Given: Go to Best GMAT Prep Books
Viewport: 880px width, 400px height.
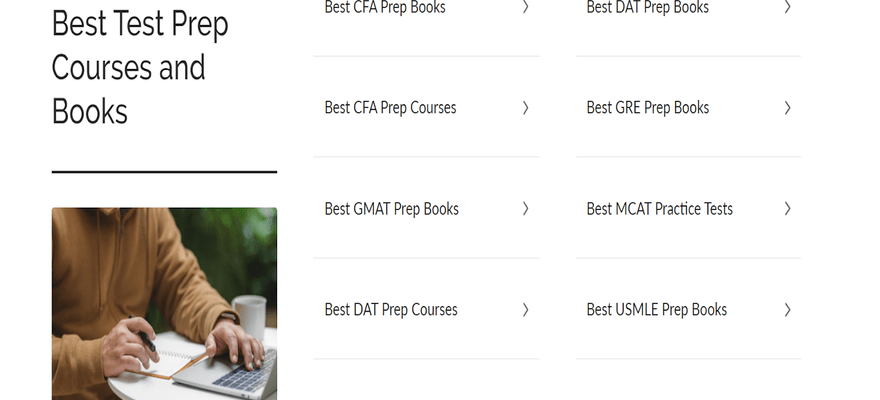Looking at the screenshot, I should [391, 209].
